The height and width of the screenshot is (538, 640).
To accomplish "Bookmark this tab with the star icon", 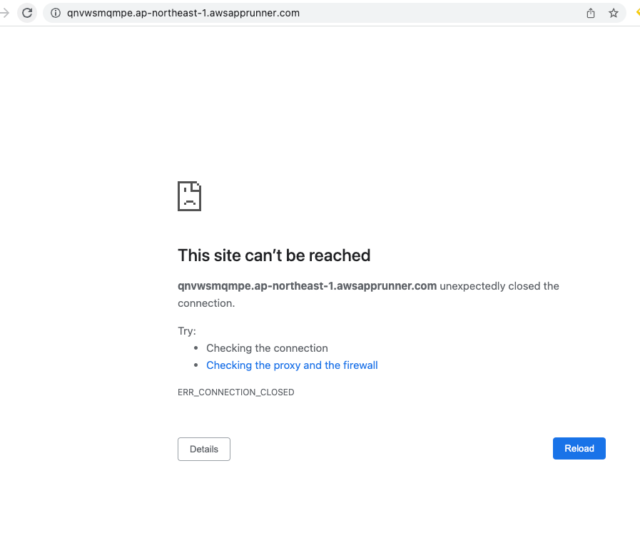I will pyautogui.click(x=613, y=13).
